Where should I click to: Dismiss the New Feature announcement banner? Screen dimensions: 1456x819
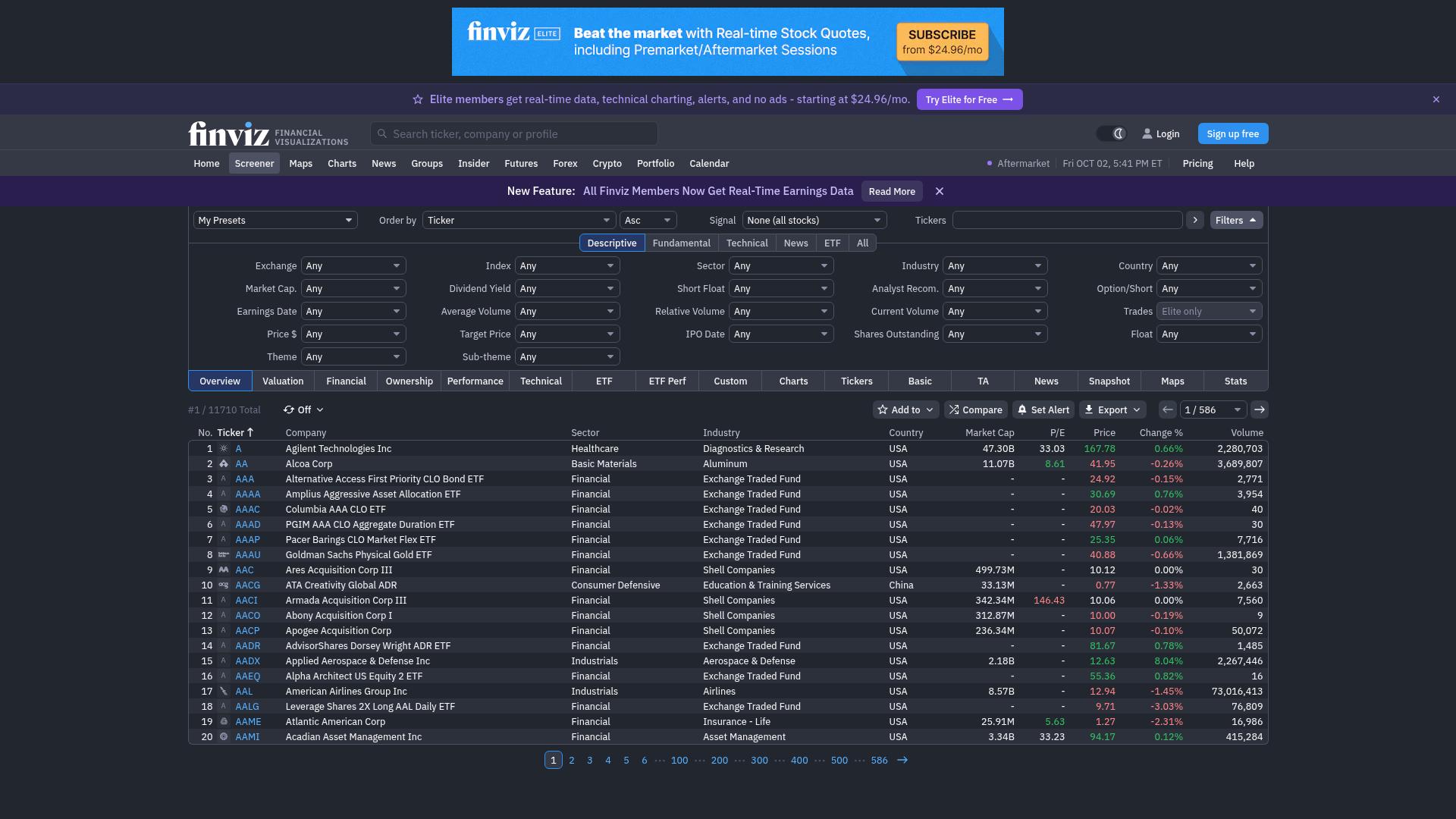pyautogui.click(x=939, y=191)
